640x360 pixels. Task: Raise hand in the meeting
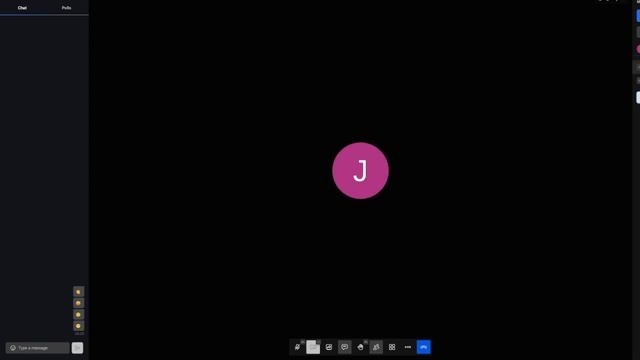pyautogui.click(x=360, y=347)
